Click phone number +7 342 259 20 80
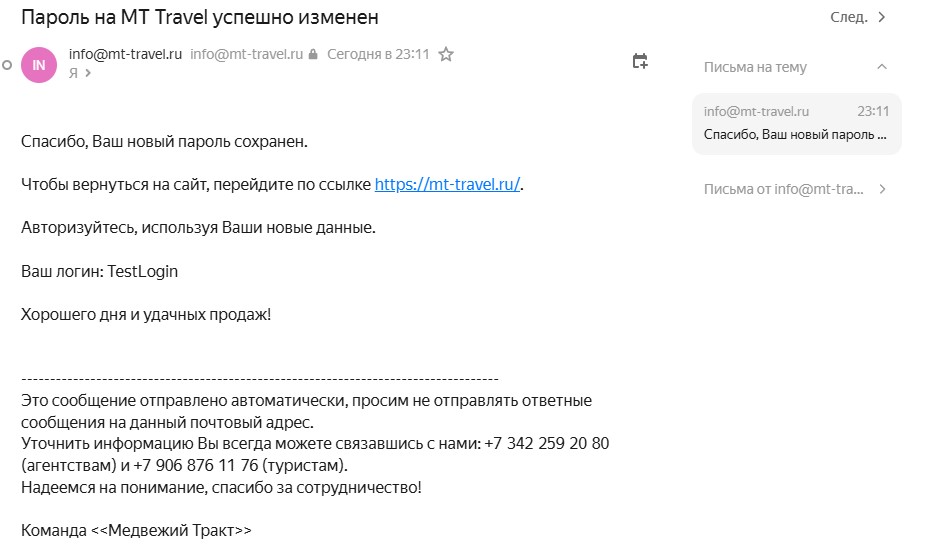Image resolution: width=939 pixels, height=549 pixels. coord(546,444)
